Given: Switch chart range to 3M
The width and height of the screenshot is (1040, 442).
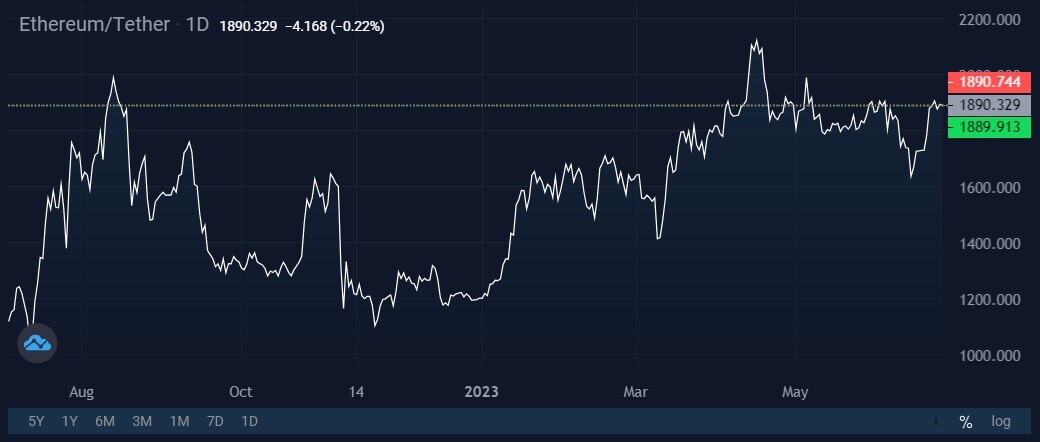Looking at the screenshot, I should (x=142, y=421).
